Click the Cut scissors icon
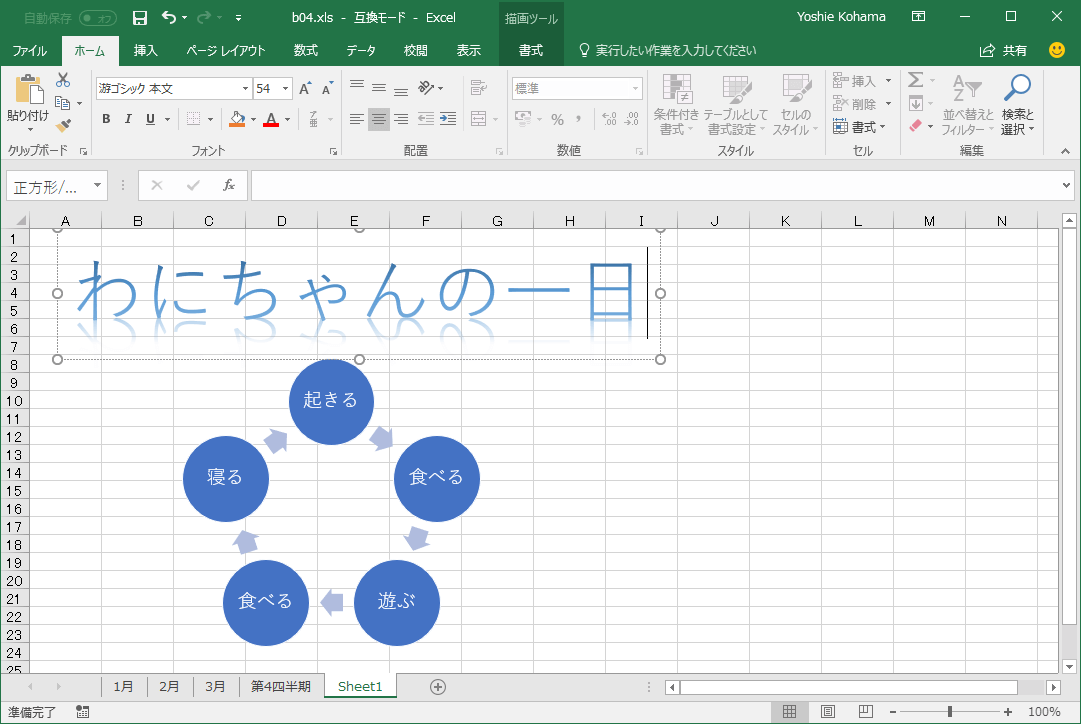The width and height of the screenshot is (1081, 724). 63,80
